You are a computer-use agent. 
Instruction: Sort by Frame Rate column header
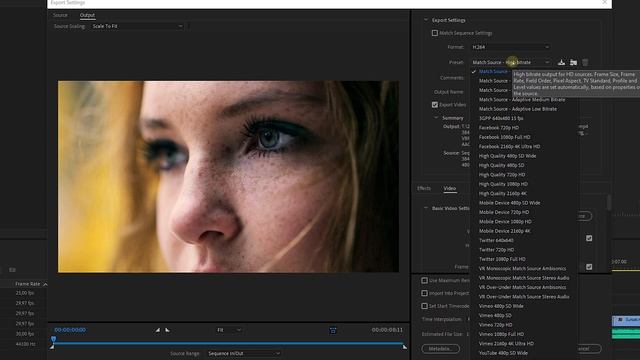[28, 284]
